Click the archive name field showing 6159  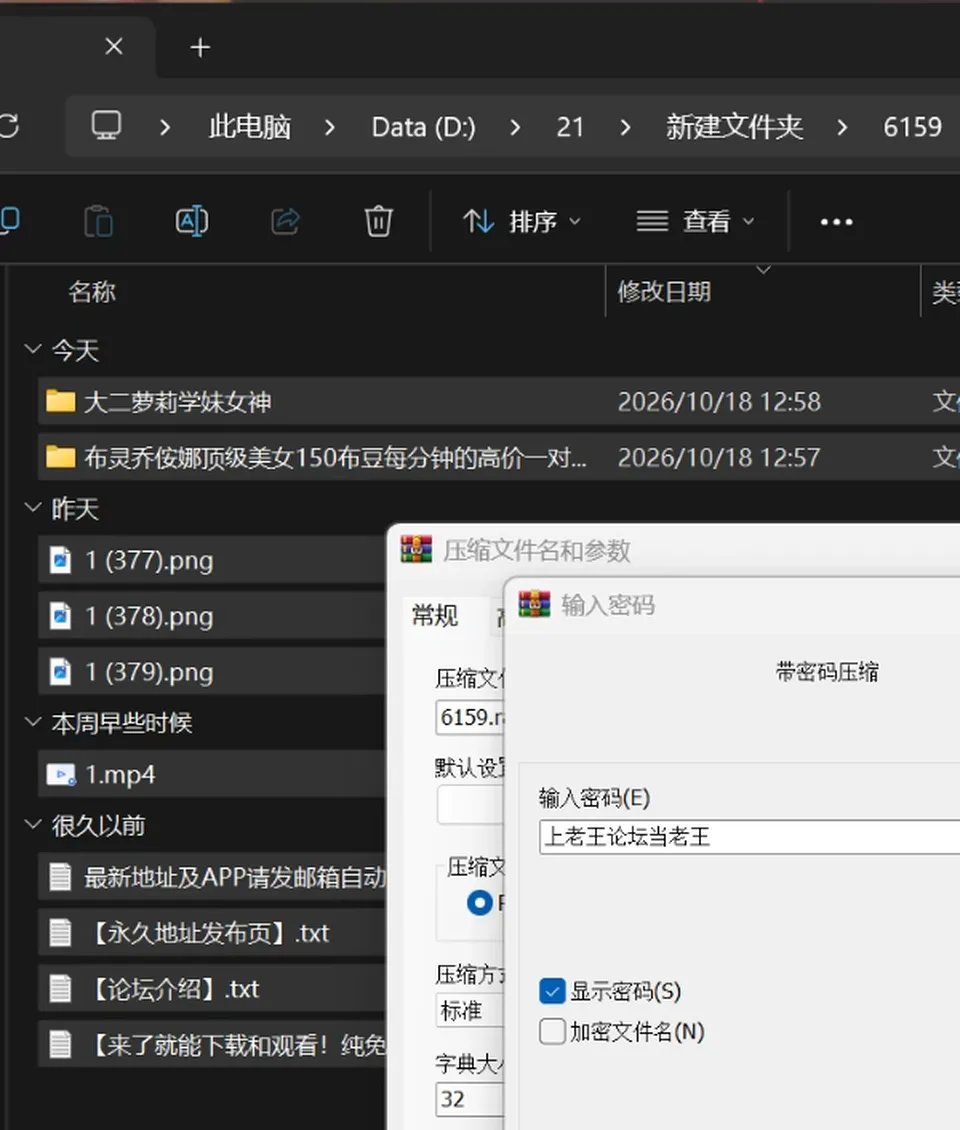[470, 717]
